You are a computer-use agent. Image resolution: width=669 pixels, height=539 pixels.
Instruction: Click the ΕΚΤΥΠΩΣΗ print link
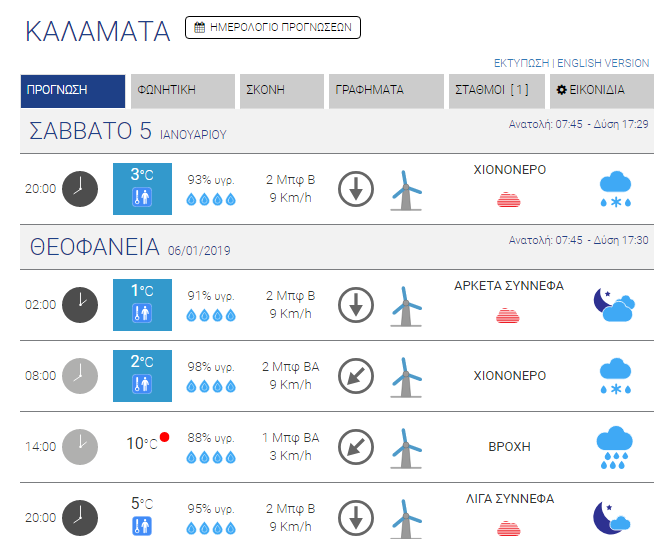coord(521,63)
